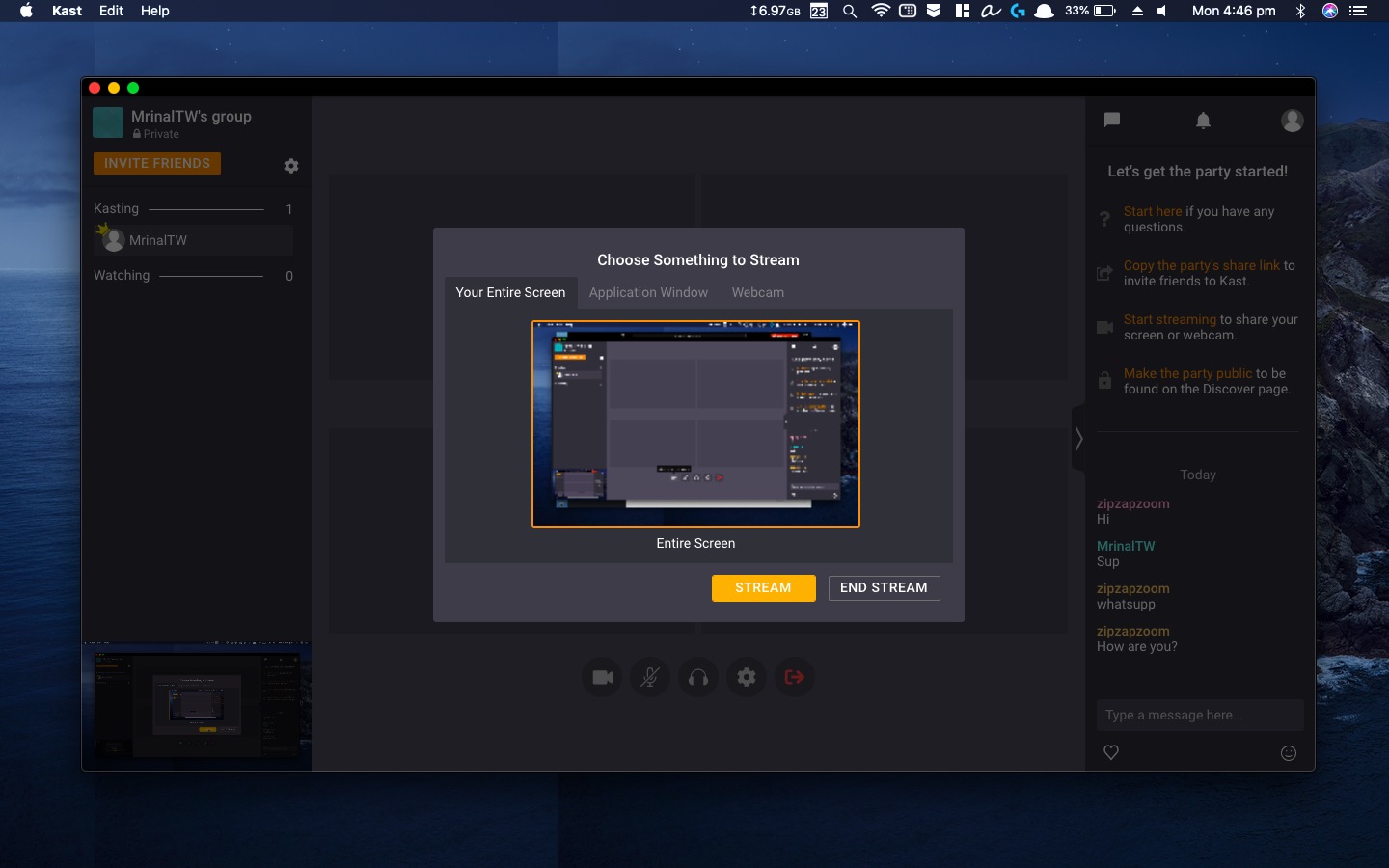The image size is (1389, 868).
Task: Open stream settings gear in bottom controls
Action: [747, 677]
